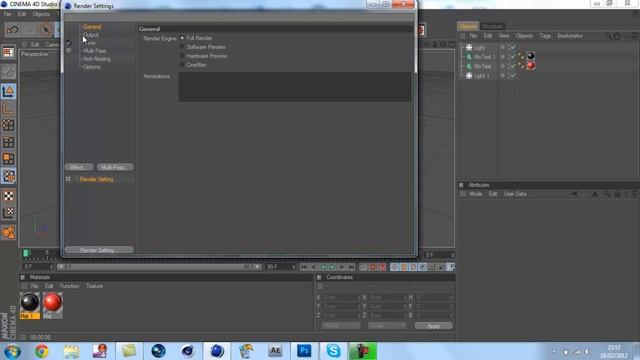Click the orange L-shaped axis icon in left palette
This screenshot has width=640, height=360.
(x=8, y=109)
